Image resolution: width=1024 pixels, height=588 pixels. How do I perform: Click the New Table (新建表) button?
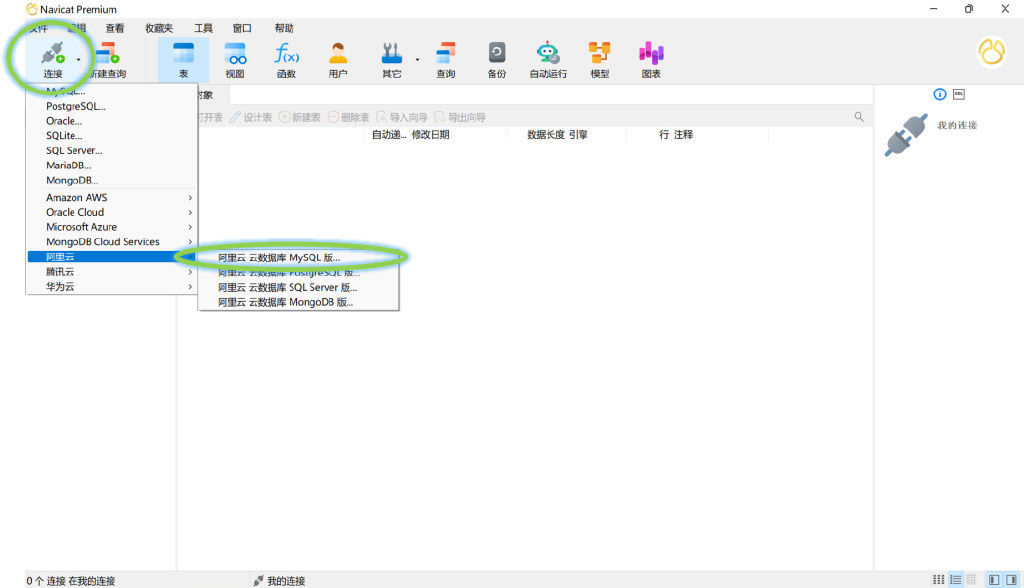[x=300, y=117]
